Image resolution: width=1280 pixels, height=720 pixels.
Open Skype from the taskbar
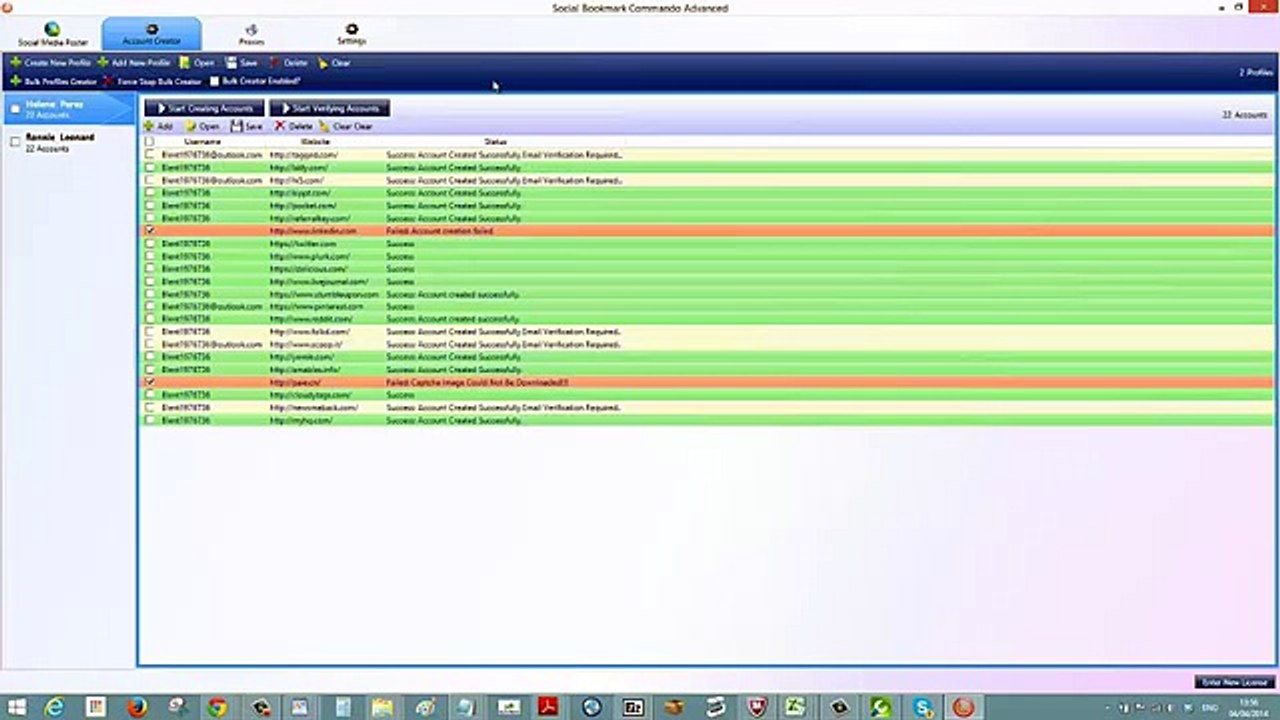(x=923, y=707)
